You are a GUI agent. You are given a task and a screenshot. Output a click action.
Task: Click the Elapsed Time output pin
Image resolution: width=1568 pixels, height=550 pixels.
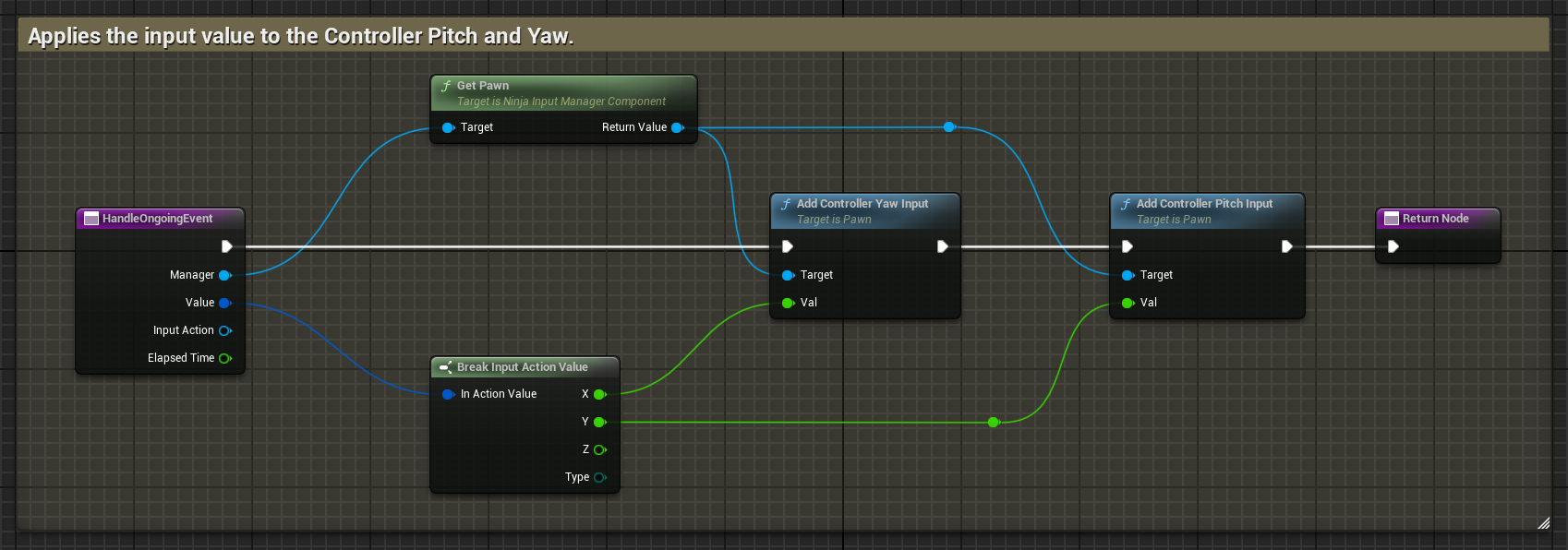point(224,358)
